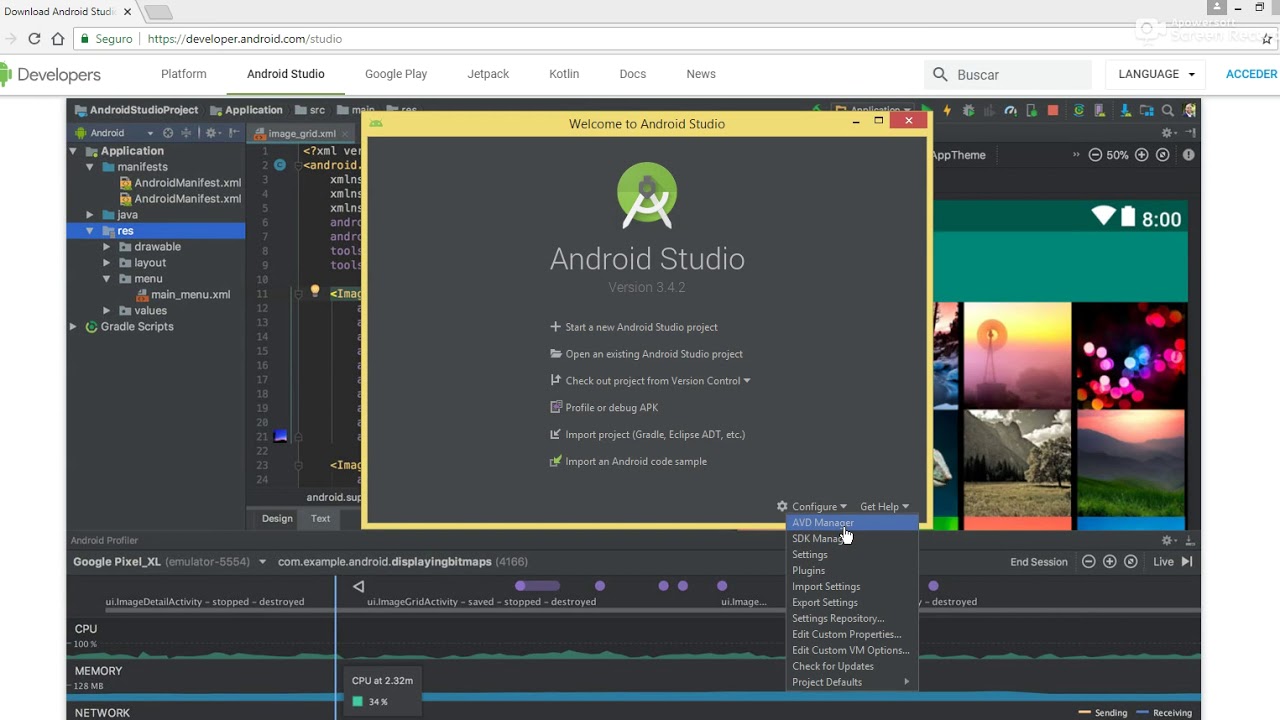This screenshot has width=1280, height=720.
Task: Collapse the Application tree node
Action: [x=73, y=151]
